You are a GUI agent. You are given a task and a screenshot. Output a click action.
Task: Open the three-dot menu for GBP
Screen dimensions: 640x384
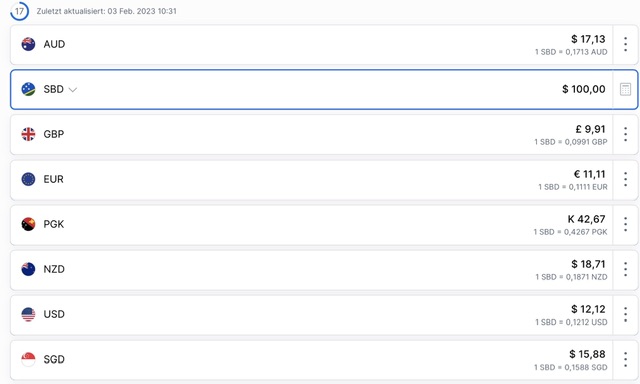(x=625, y=134)
